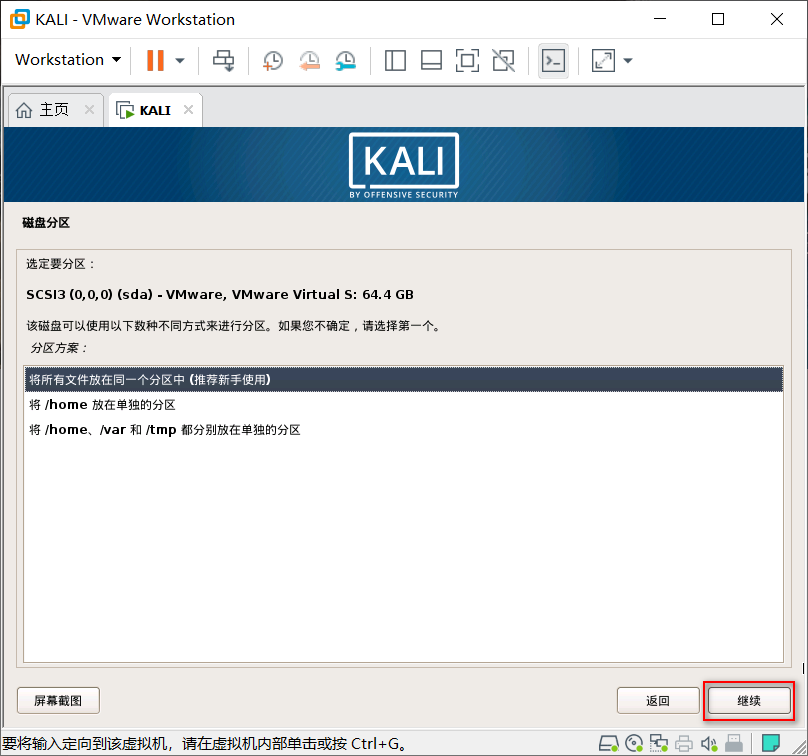Viewport: 808px width, 756px height.
Task: Click the 继续 continue button
Action: [x=749, y=700]
